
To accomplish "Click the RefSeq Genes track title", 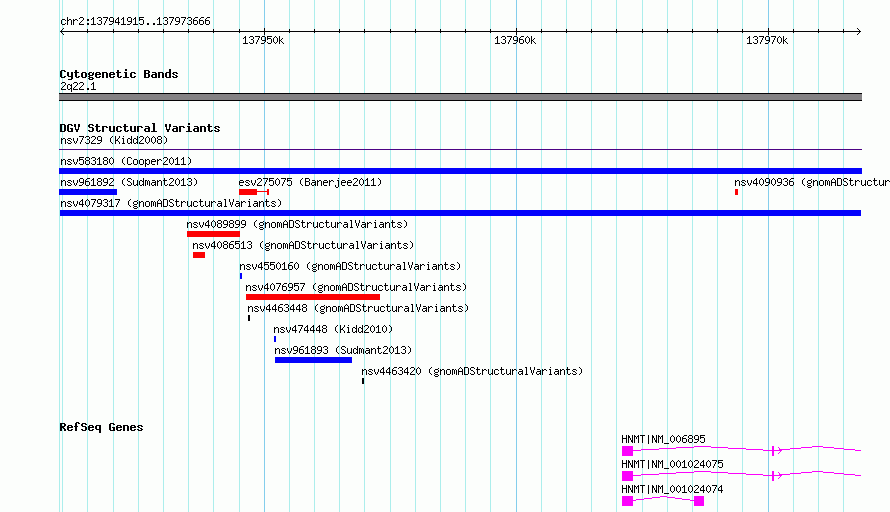I will click(101, 427).
